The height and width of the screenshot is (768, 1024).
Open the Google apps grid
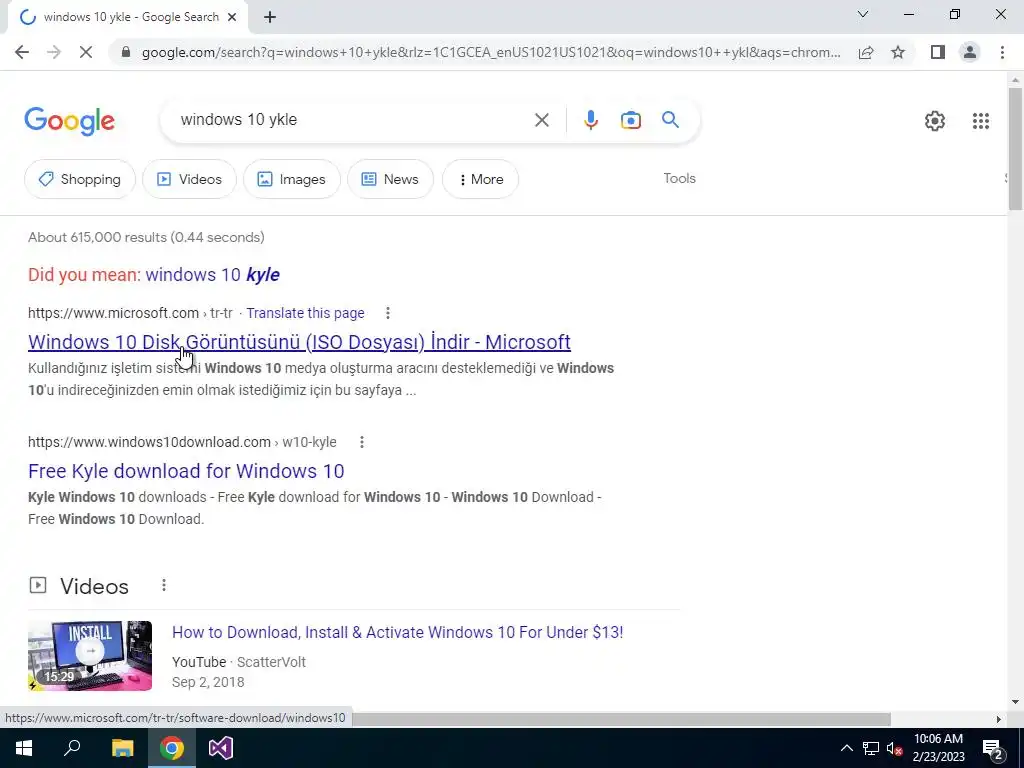pos(980,121)
